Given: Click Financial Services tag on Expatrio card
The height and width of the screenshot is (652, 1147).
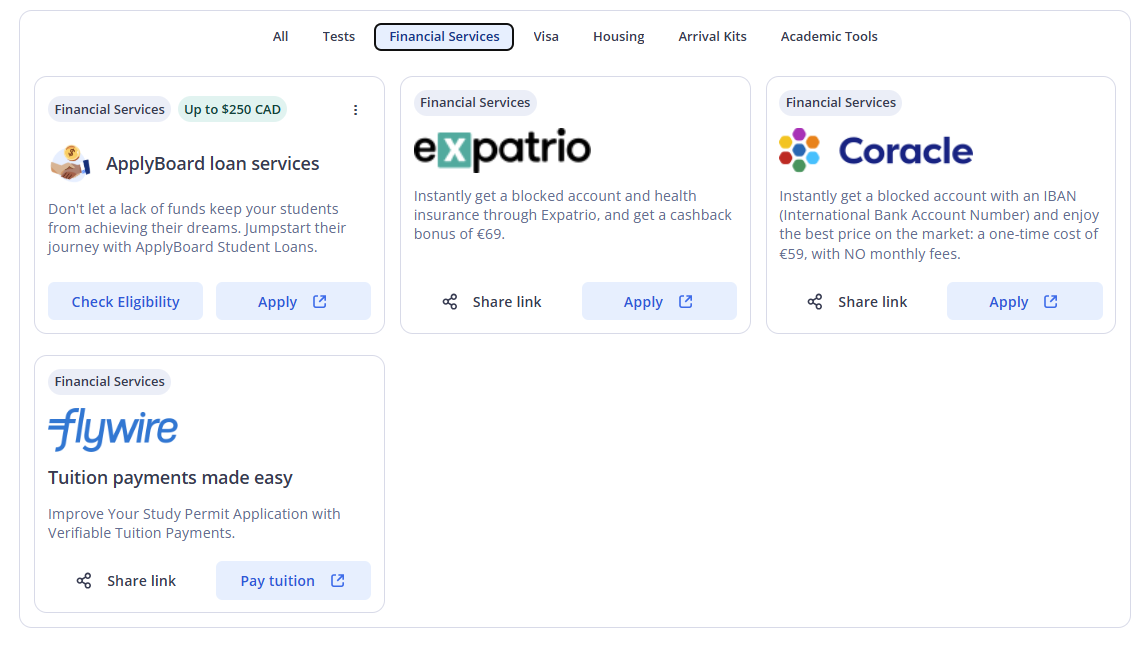Looking at the screenshot, I should [x=475, y=102].
